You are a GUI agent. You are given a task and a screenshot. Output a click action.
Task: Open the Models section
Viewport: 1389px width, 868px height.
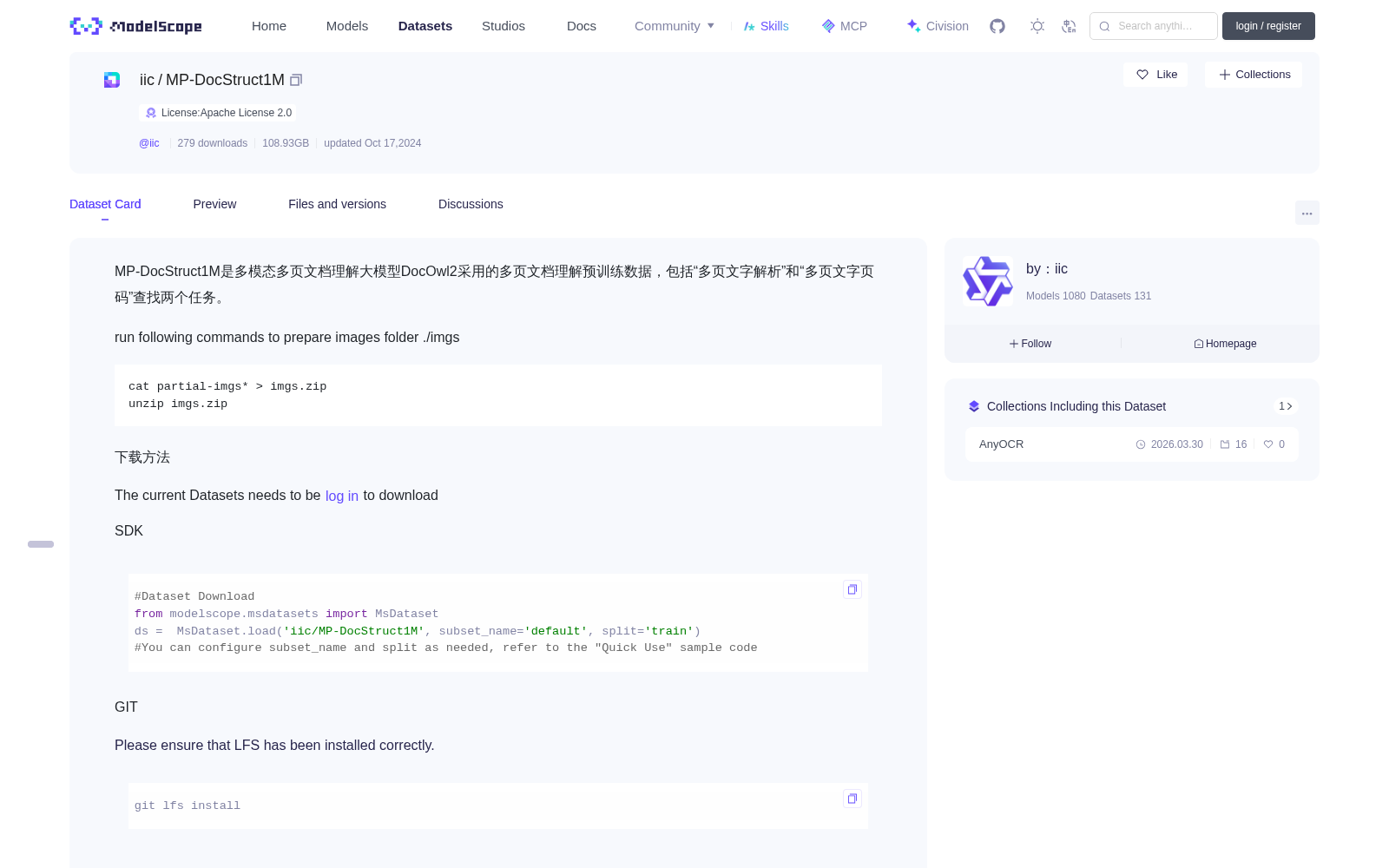[x=347, y=26]
